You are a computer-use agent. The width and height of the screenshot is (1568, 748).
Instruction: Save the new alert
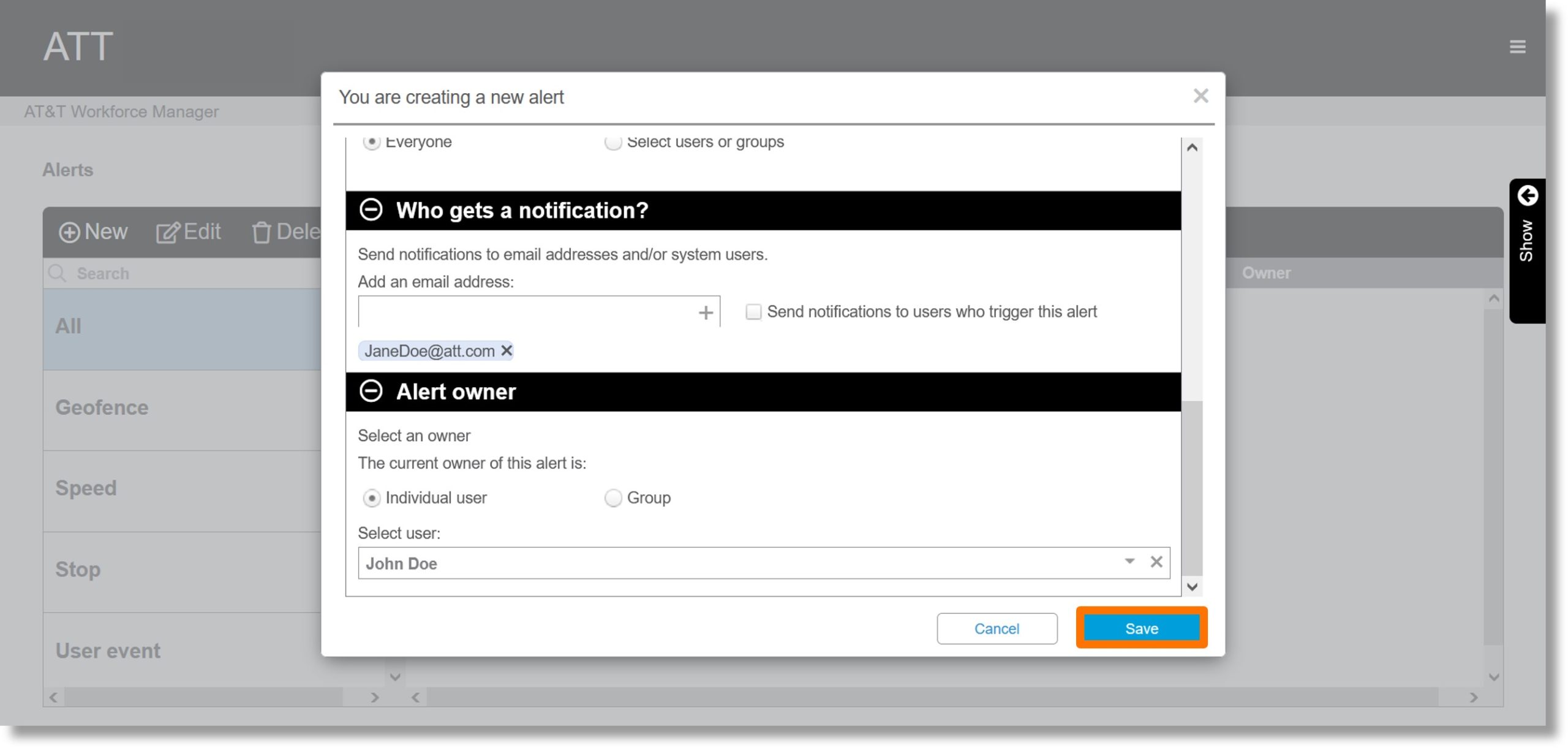click(x=1141, y=628)
